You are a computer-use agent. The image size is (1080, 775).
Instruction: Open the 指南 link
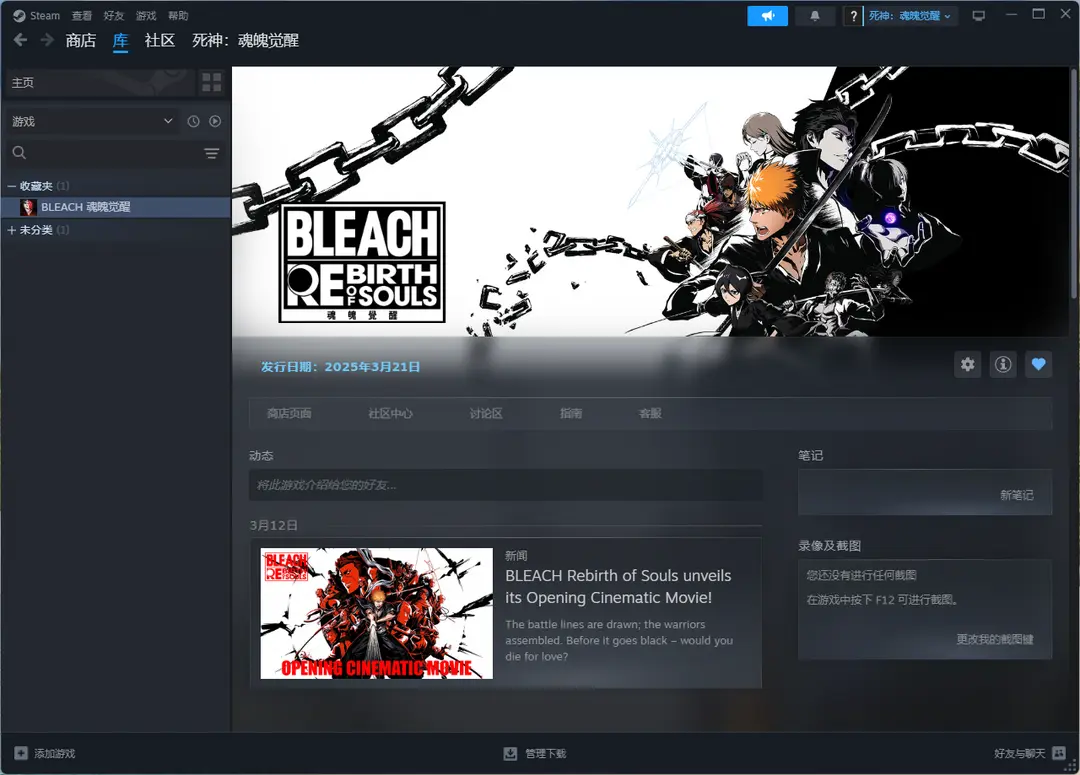point(571,413)
